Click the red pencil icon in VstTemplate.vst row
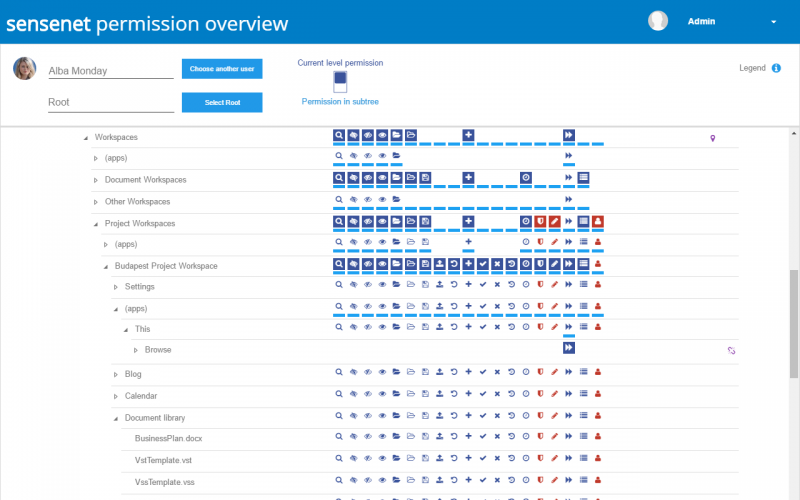 pos(555,458)
